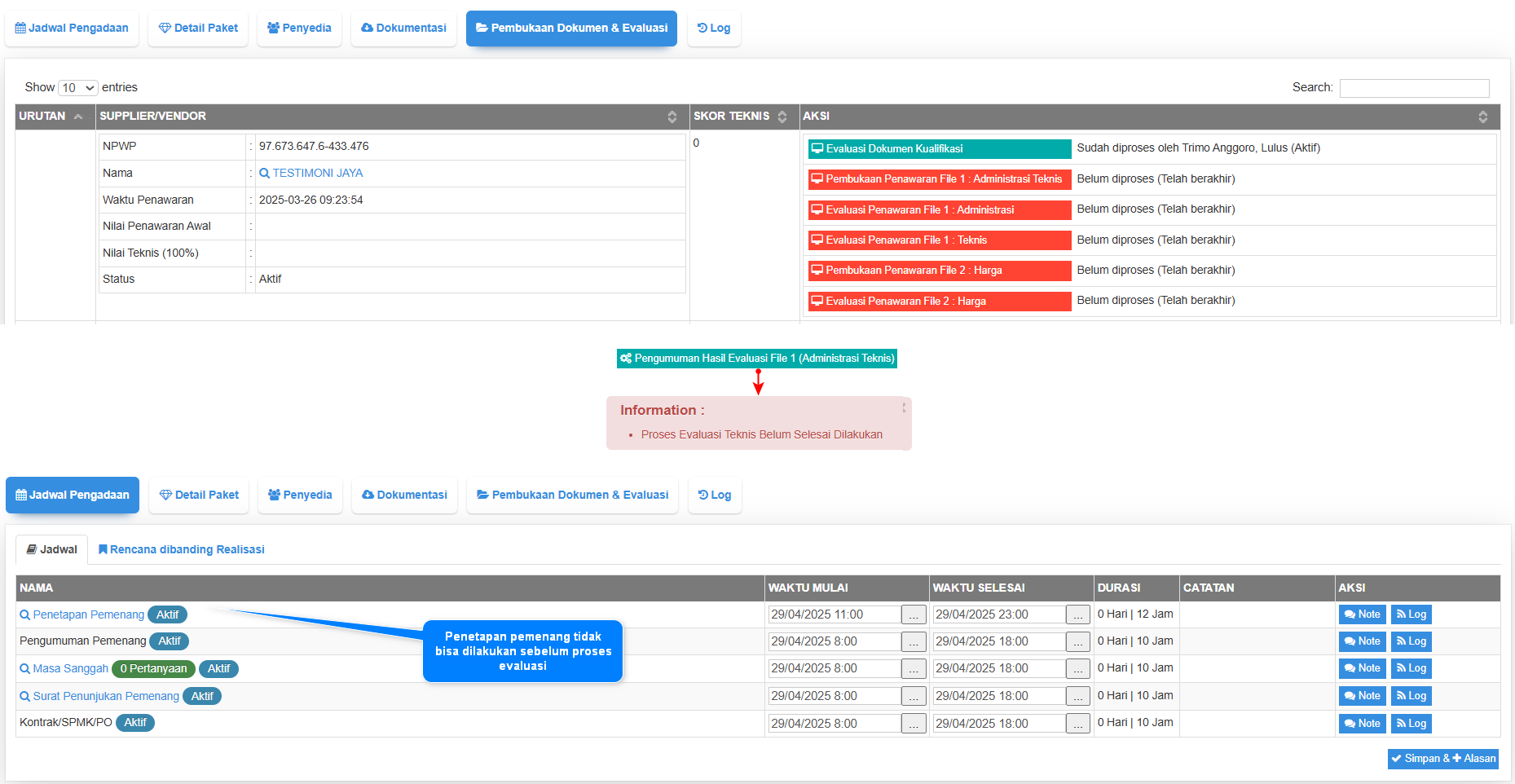Sort the SUPPLIER/VENDOR column via its arrows
This screenshot has width=1515, height=784.
[672, 117]
